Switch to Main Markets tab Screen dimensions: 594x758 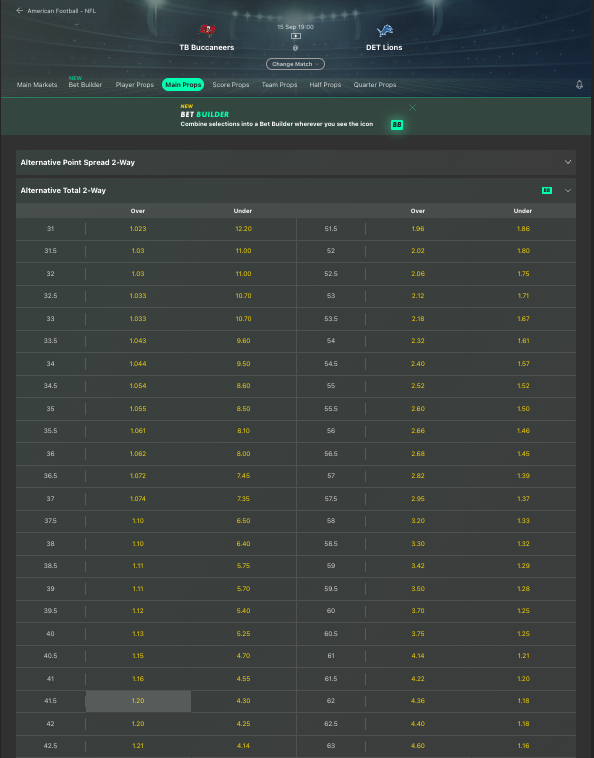37,85
